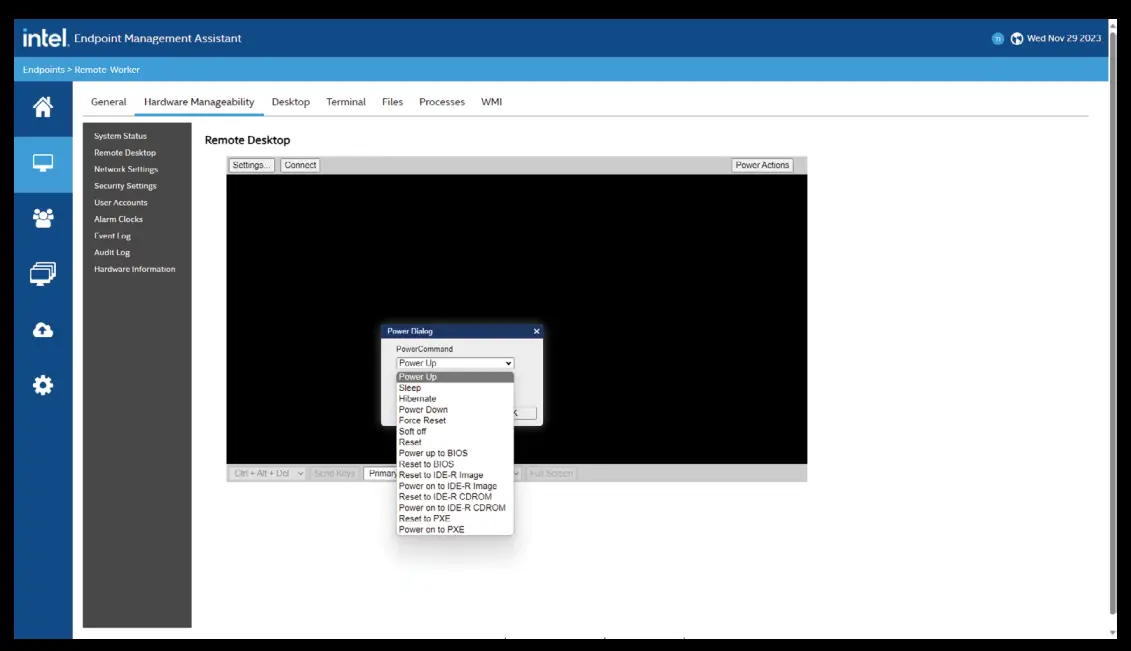The image size is (1131, 651).
Task: Open Alarm Clocks in the side menu
Action: [118, 219]
